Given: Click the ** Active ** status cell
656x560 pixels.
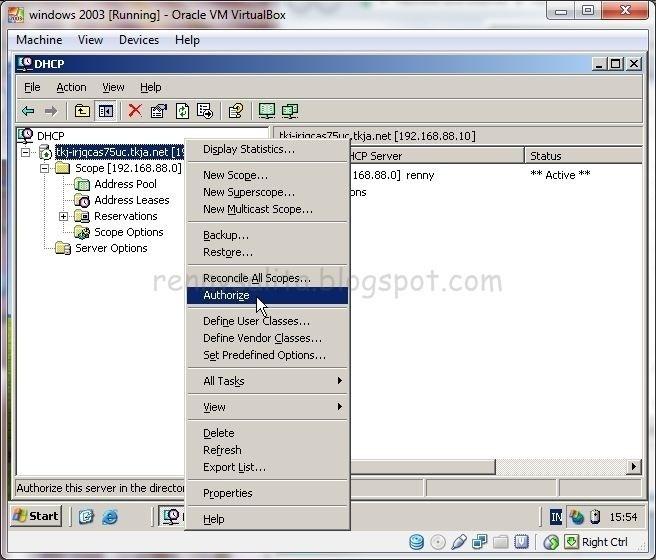Looking at the screenshot, I should click(x=560, y=175).
